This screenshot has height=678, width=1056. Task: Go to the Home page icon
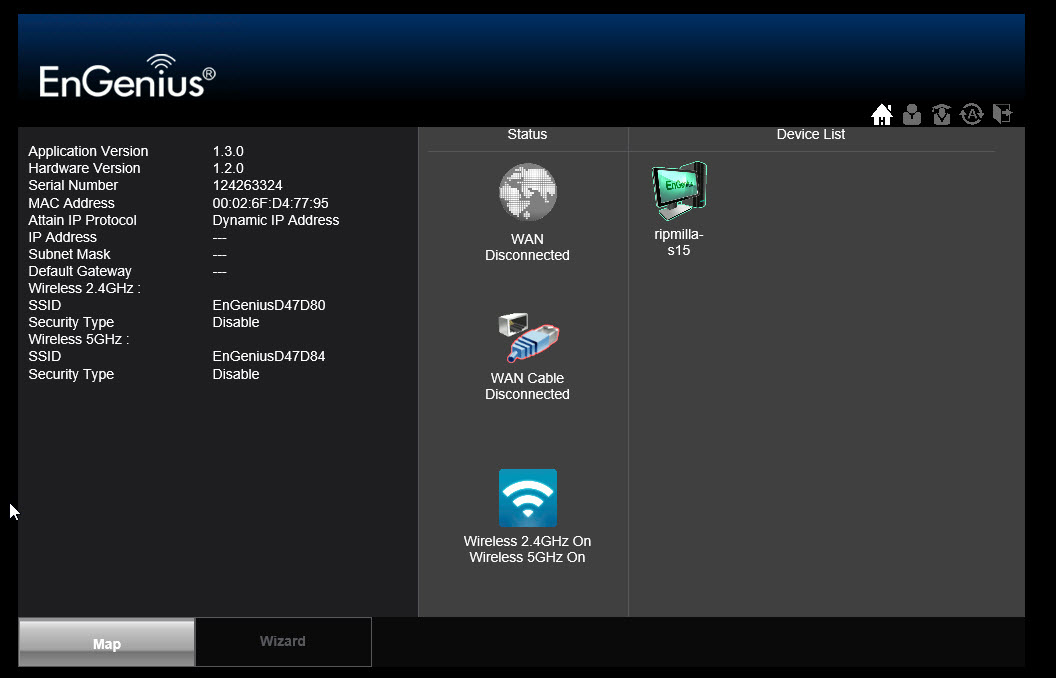pyautogui.click(x=881, y=115)
